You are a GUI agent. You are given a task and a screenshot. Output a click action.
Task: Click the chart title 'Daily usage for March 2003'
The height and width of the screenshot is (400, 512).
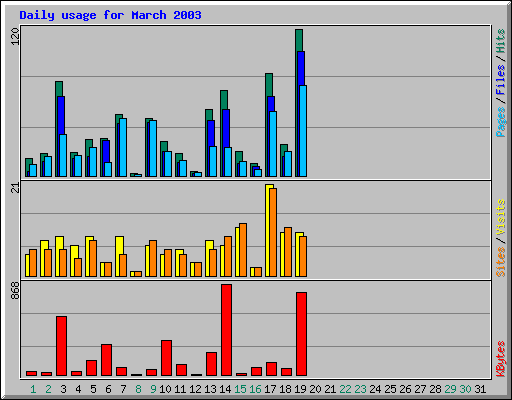(110, 16)
